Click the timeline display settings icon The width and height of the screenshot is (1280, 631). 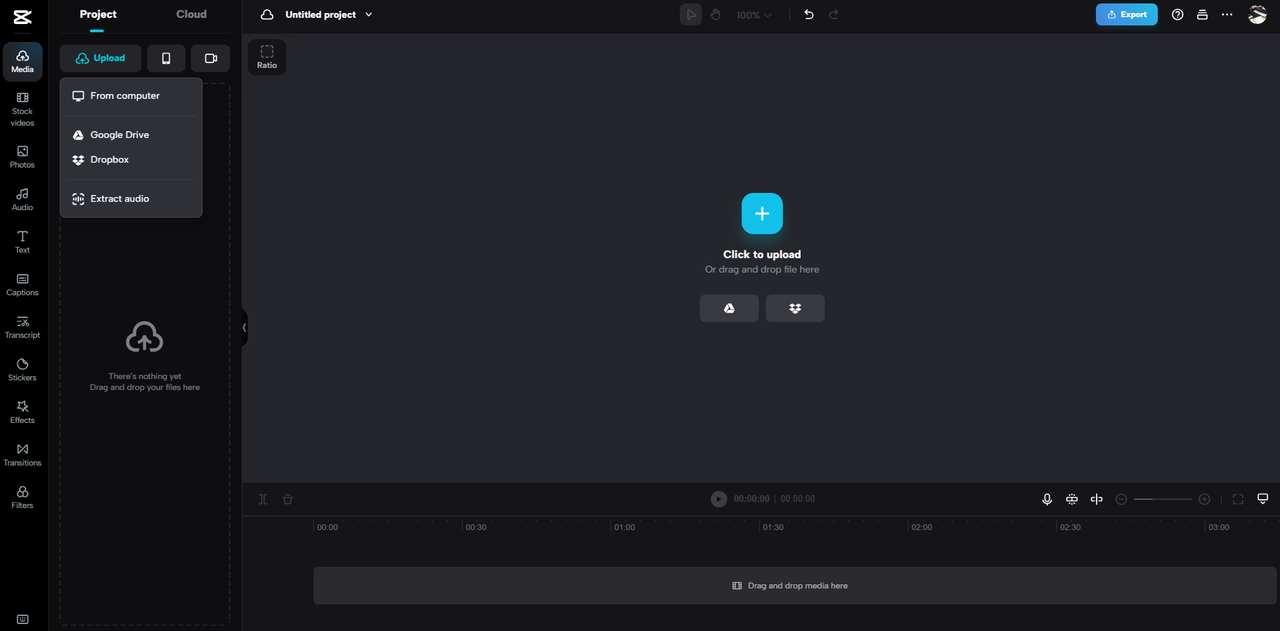(x=1263, y=499)
